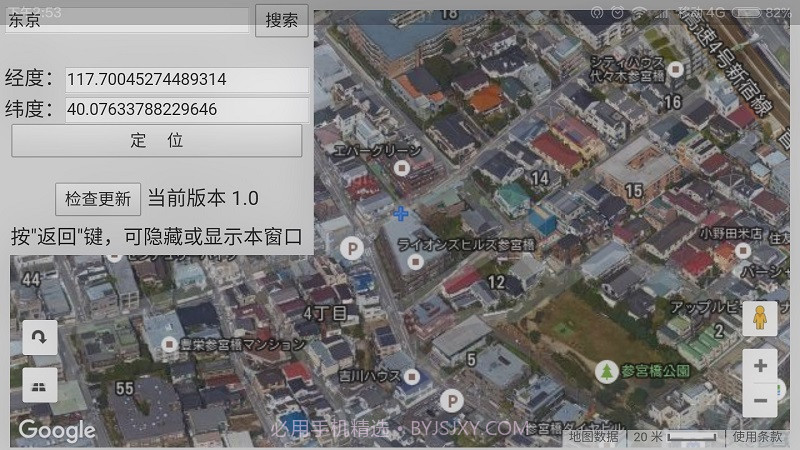Click the Street View pegman icon
800x450 pixels.
coord(760,318)
